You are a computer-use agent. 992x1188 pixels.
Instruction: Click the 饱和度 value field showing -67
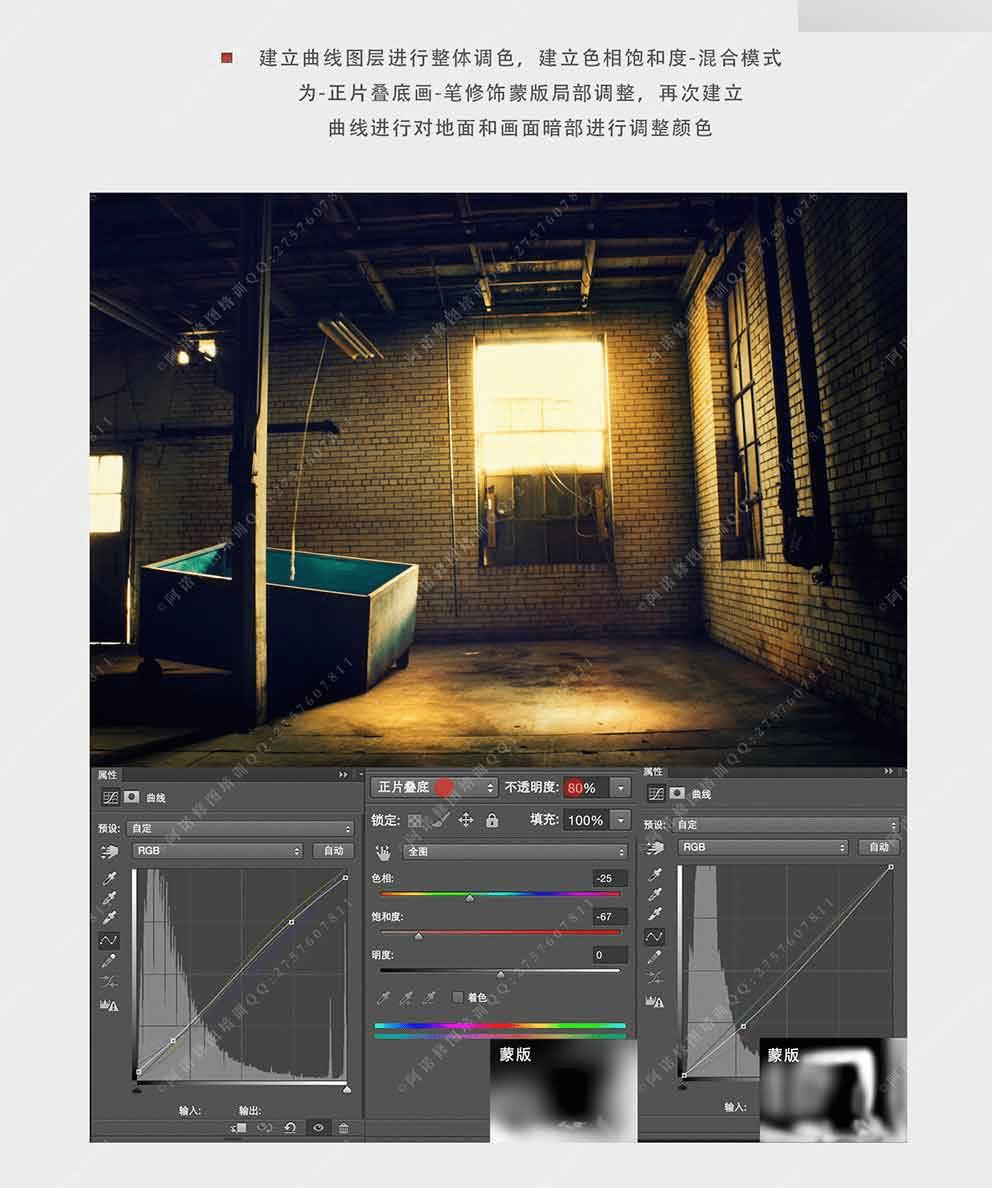[610, 917]
